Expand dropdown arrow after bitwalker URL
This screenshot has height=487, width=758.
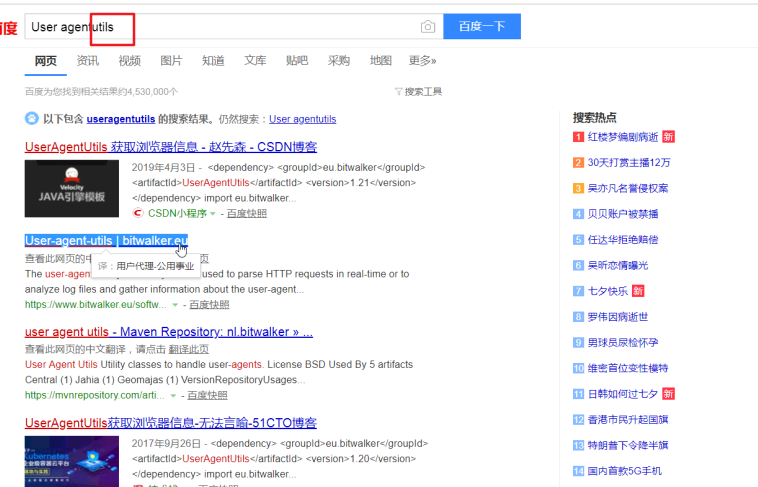[x=175, y=305]
